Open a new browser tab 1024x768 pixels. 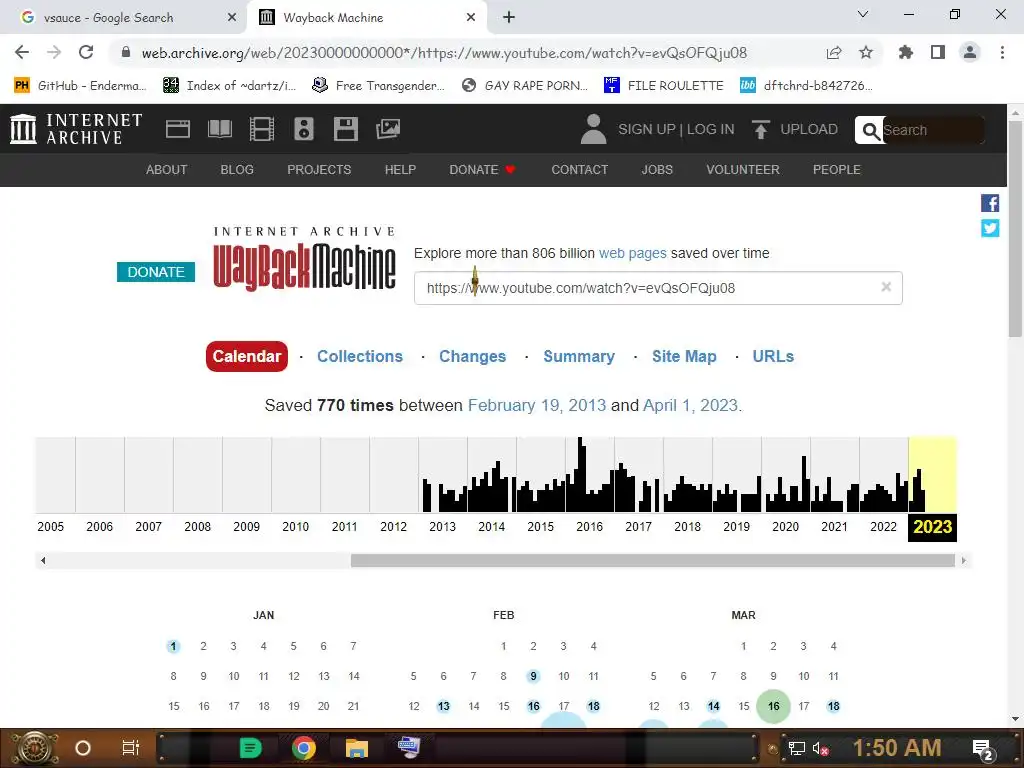coord(509,18)
